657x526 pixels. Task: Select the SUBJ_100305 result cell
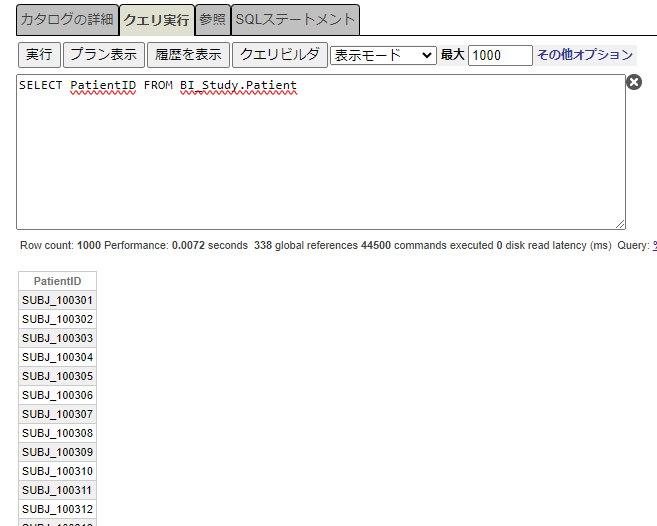pos(57,376)
